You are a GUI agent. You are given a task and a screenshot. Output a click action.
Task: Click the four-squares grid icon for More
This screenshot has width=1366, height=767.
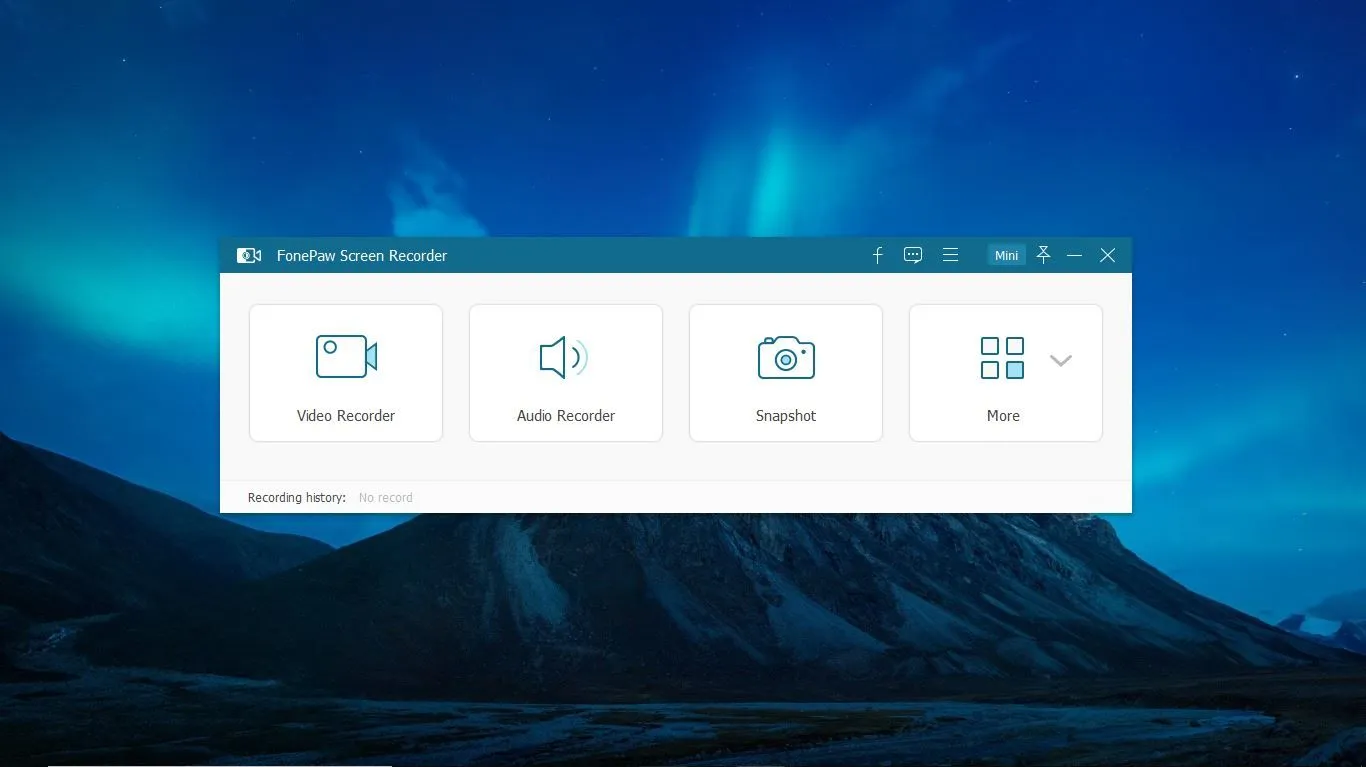[x=1002, y=358]
